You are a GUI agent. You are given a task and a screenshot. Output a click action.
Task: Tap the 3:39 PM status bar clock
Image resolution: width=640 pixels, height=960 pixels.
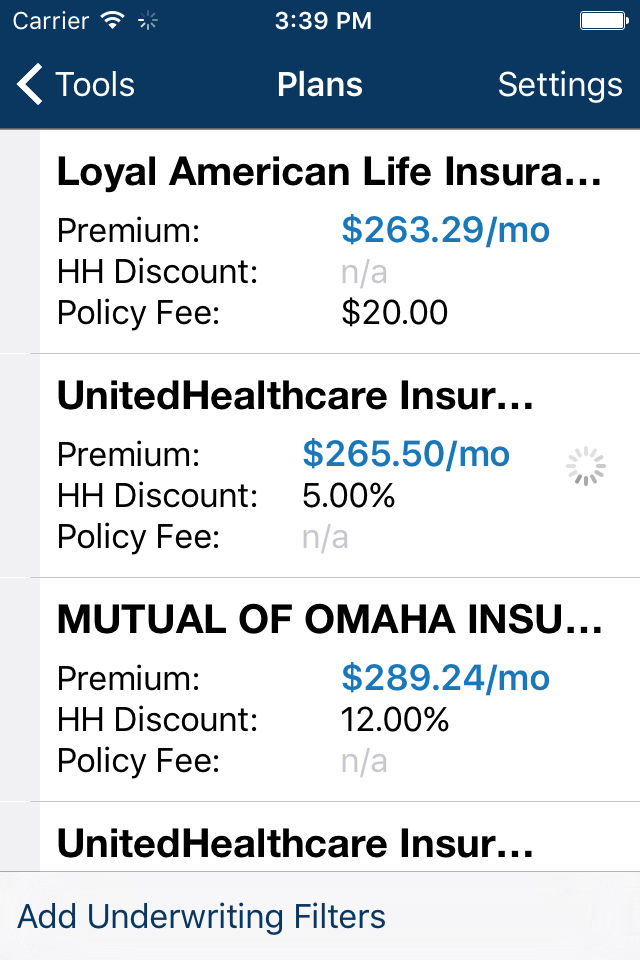click(x=322, y=20)
